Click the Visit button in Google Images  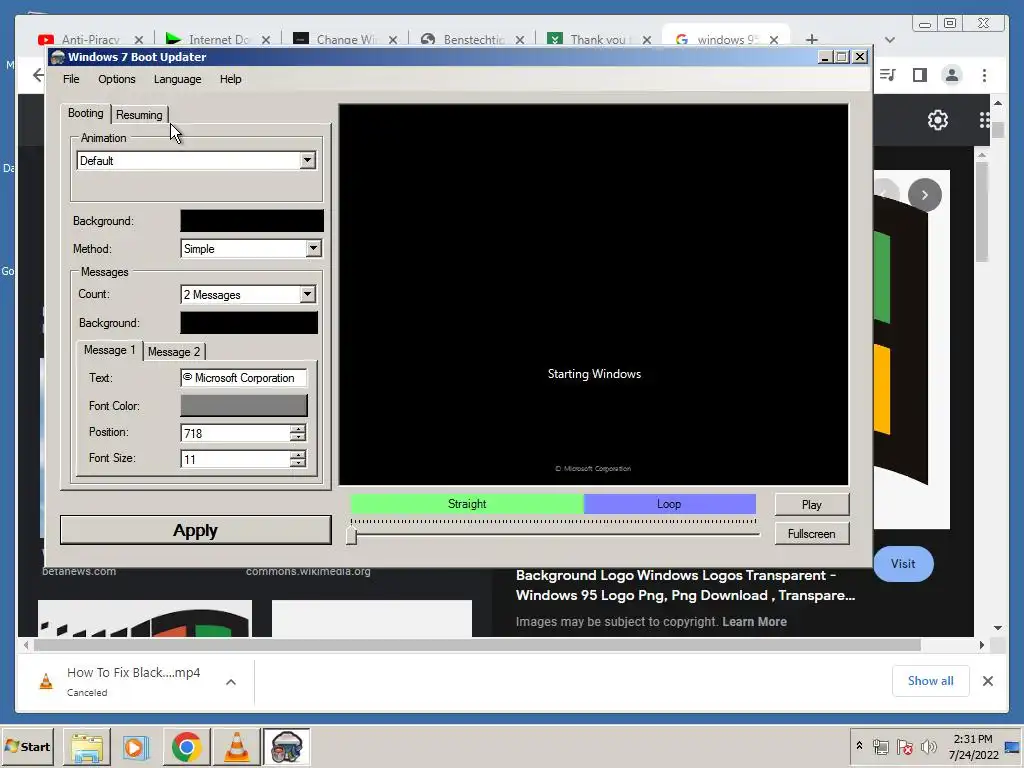click(903, 564)
